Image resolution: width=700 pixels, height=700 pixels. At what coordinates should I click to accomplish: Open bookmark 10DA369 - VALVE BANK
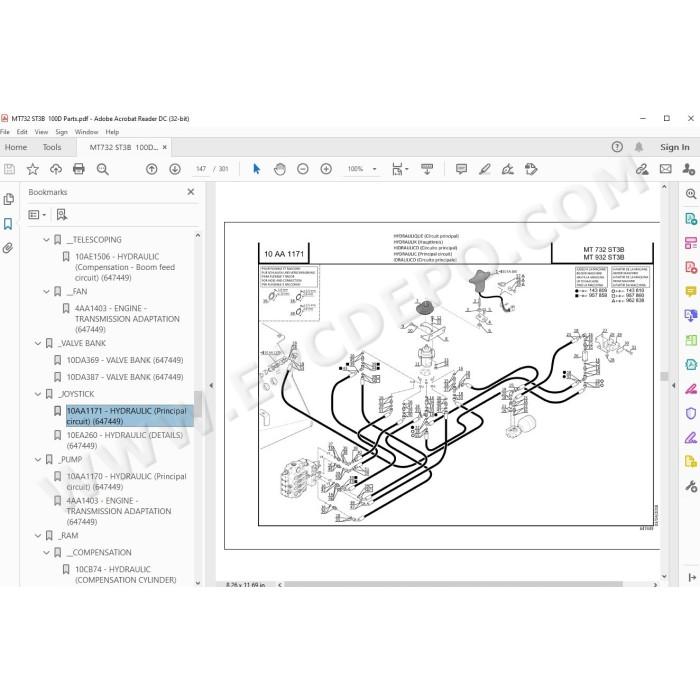(x=125, y=360)
